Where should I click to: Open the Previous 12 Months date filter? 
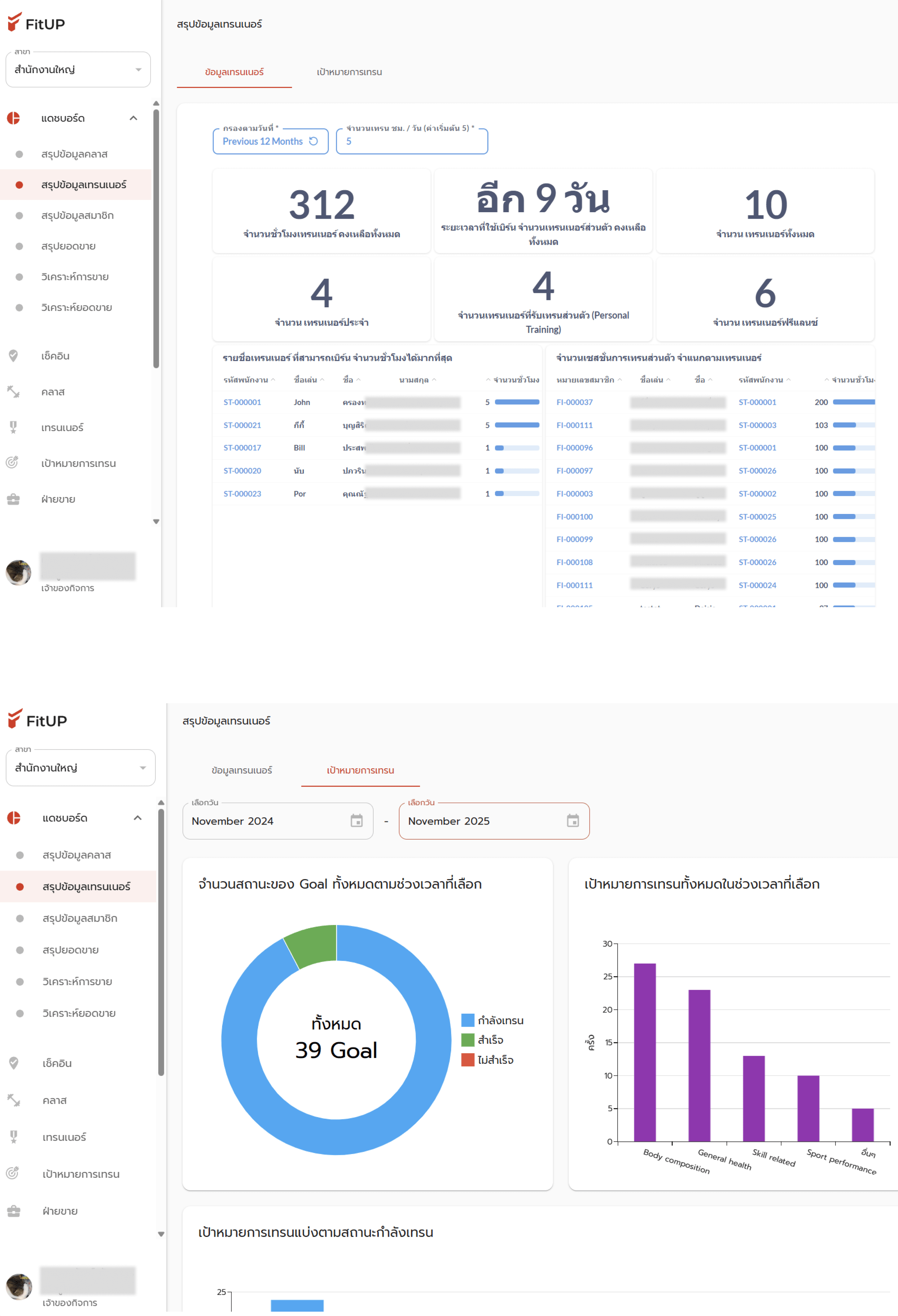tap(264, 141)
